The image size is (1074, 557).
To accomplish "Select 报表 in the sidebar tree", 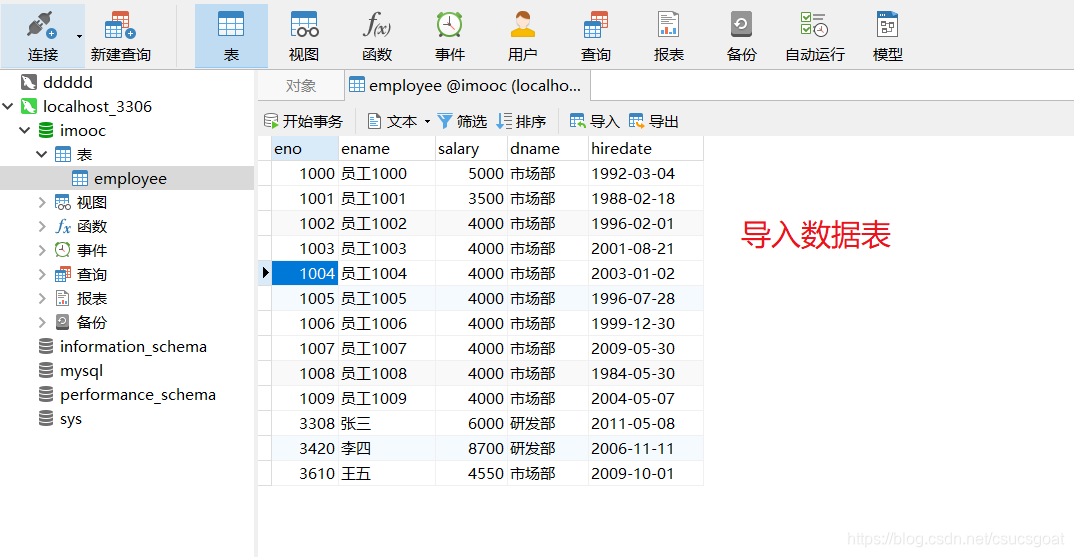I will point(92,299).
